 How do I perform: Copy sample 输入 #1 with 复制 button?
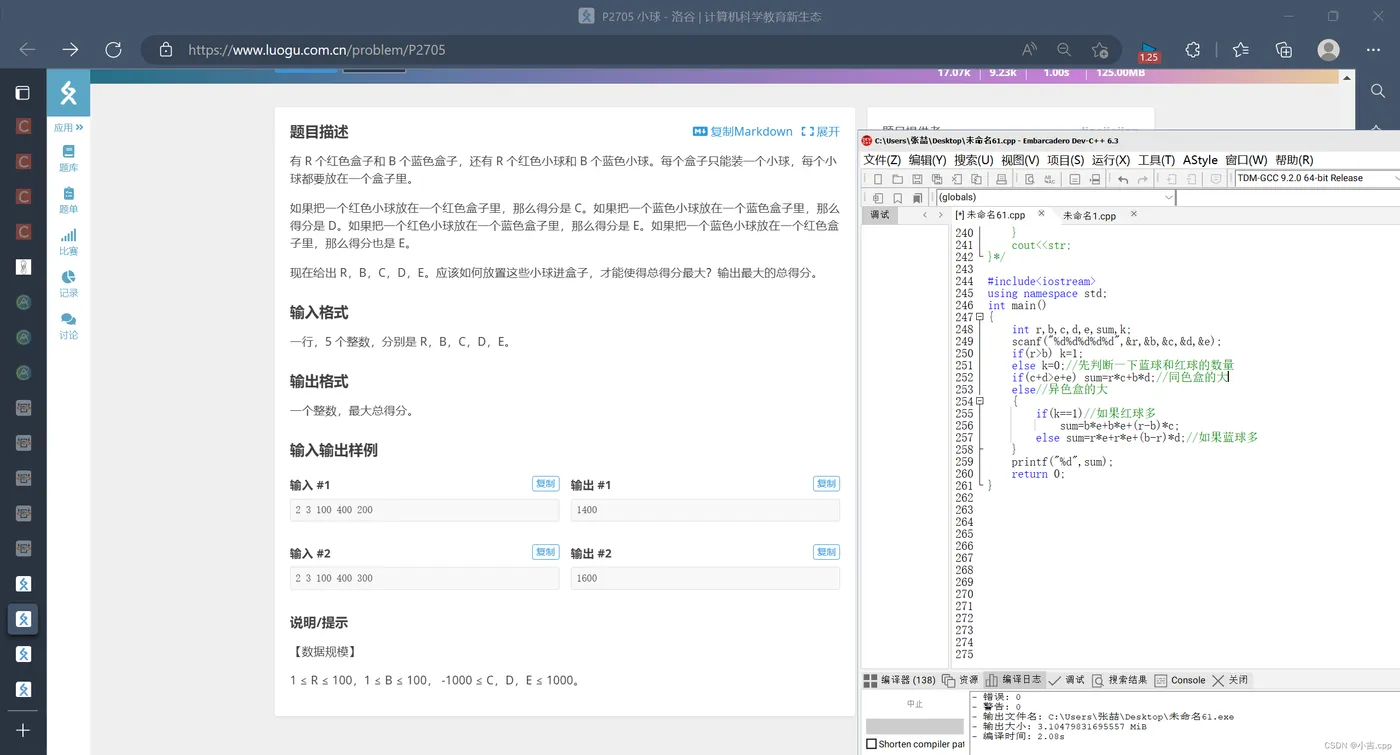545,484
